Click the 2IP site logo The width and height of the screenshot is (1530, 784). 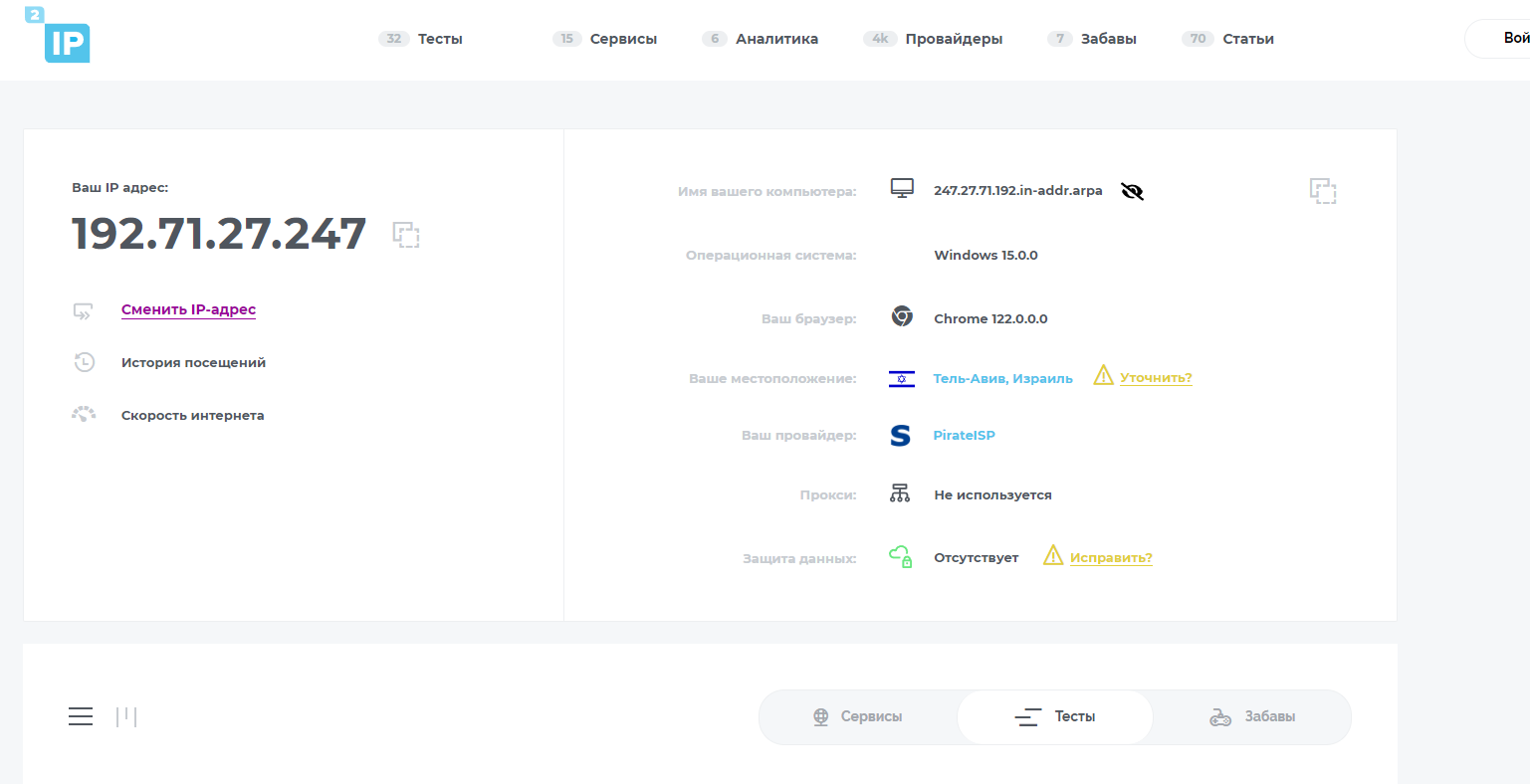[60, 37]
